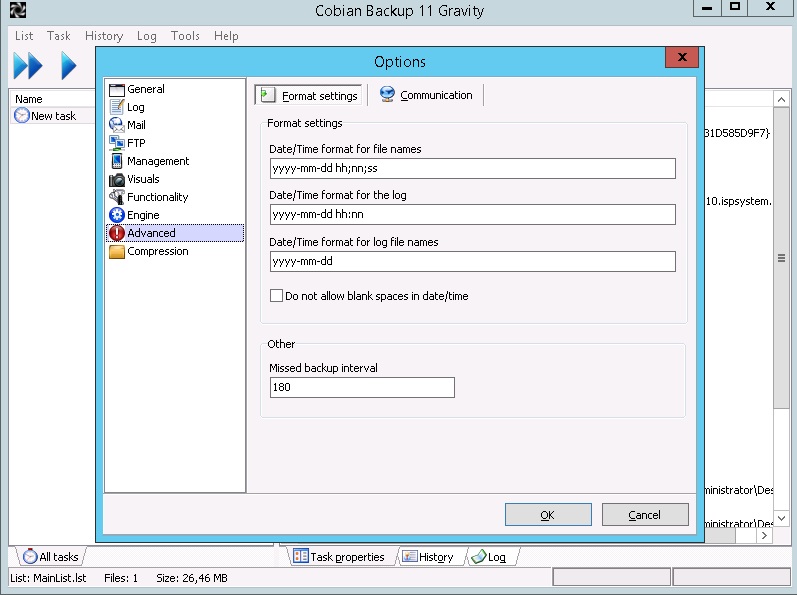The width and height of the screenshot is (797, 595).
Task: Select Compression in the options tree
Action: tap(158, 251)
